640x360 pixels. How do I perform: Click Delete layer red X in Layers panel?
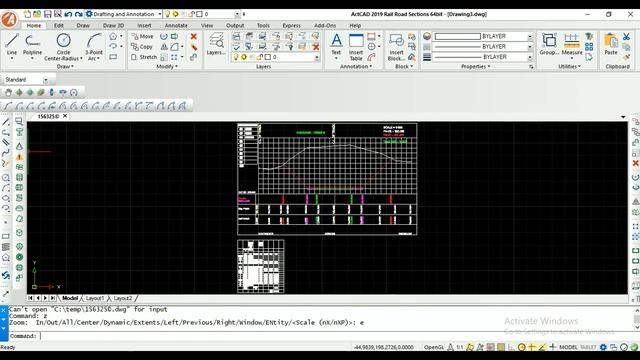(316, 47)
